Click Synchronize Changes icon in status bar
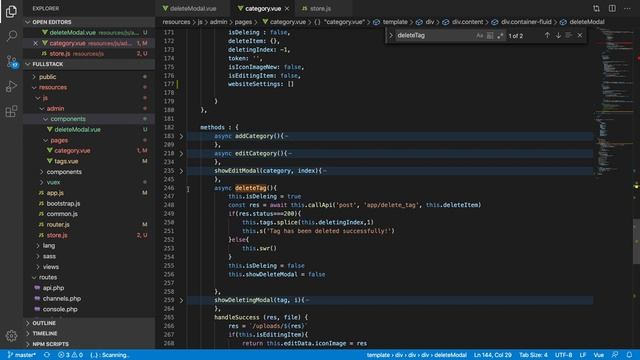Viewport: 640px width, 360px height. pos(47,355)
